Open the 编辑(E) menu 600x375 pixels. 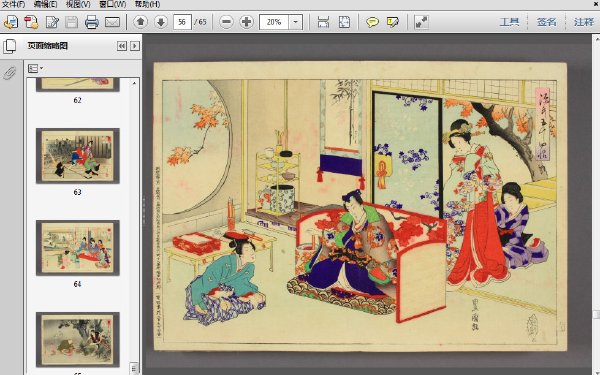click(45, 4)
